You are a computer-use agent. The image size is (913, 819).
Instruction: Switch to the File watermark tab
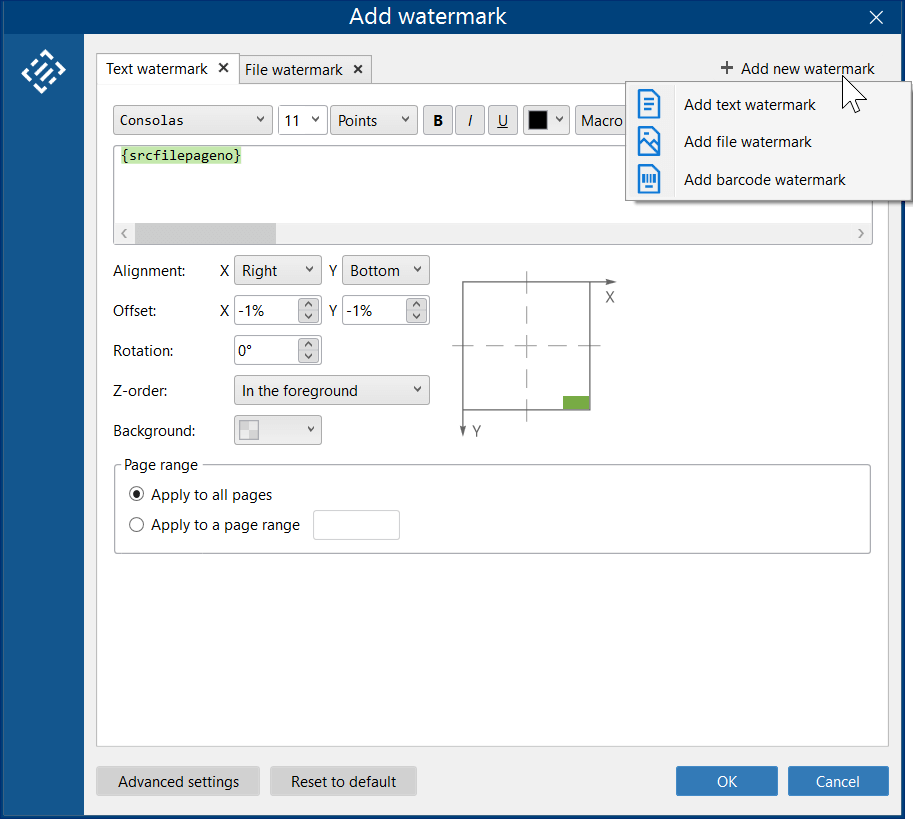click(293, 70)
